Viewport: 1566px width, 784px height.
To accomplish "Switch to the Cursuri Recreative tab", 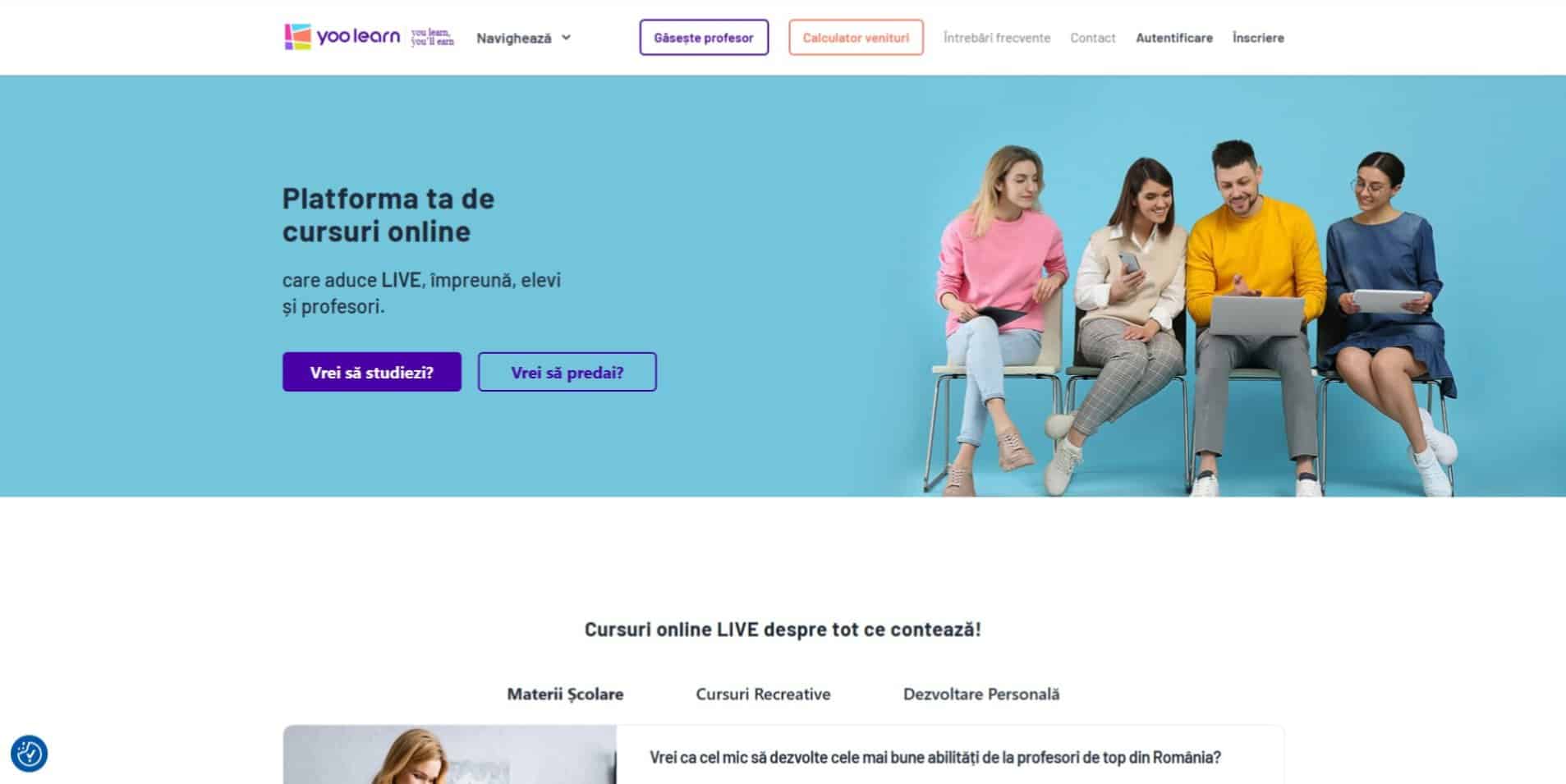I will point(763,694).
